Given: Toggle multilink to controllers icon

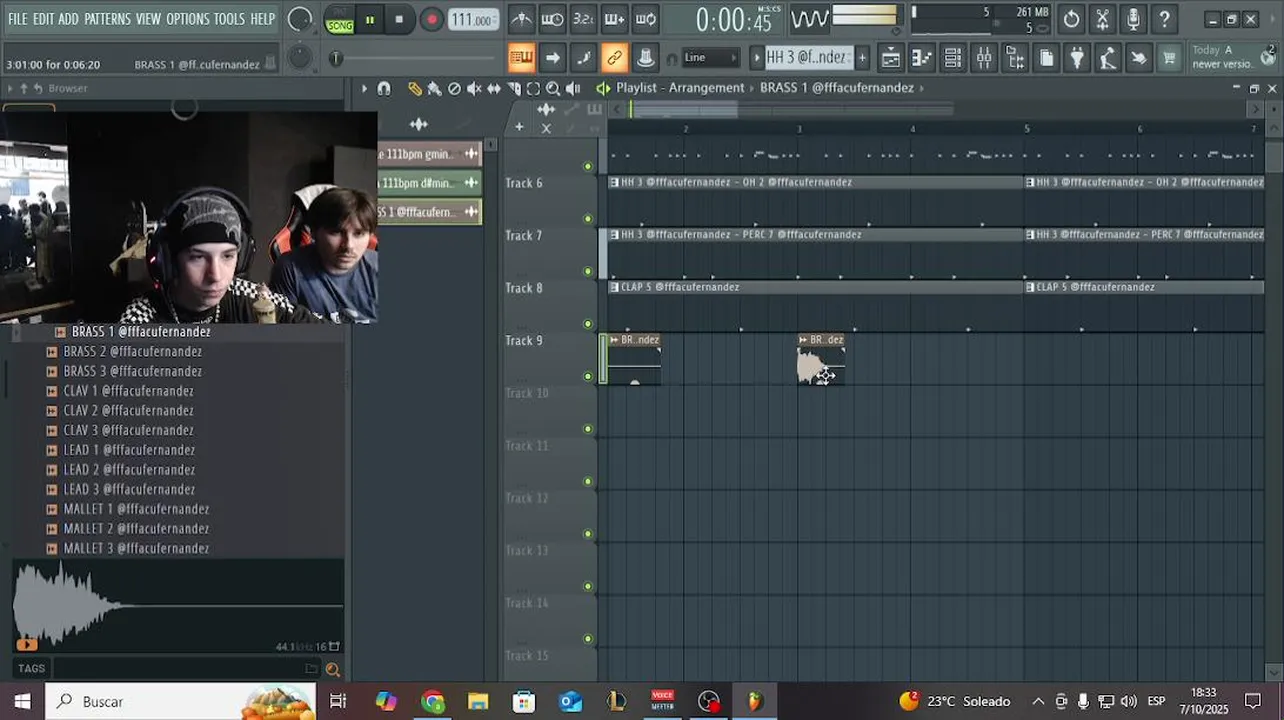Looking at the screenshot, I should [645, 58].
